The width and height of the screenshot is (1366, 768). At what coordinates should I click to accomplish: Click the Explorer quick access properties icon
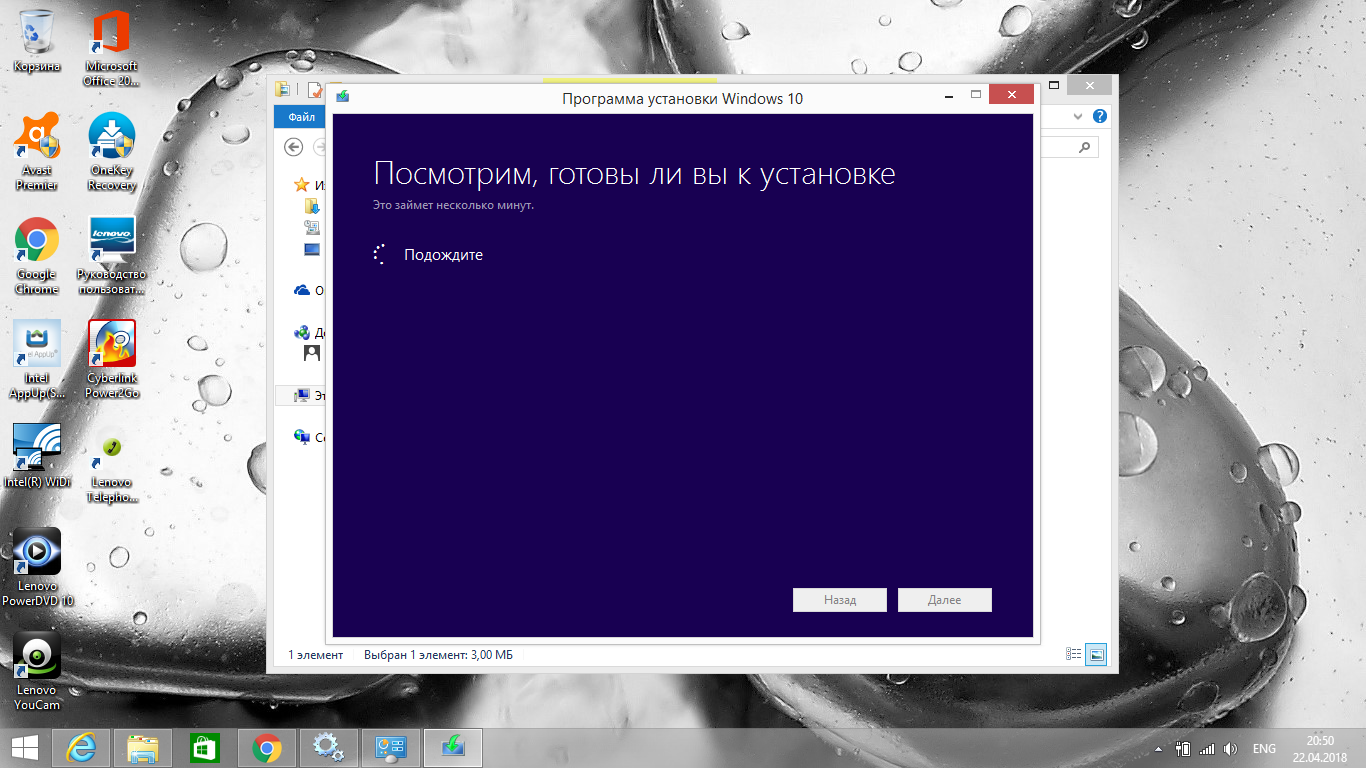tap(315, 89)
